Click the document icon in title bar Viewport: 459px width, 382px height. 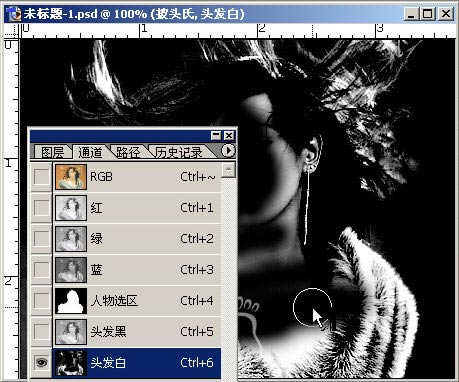click(x=14, y=14)
